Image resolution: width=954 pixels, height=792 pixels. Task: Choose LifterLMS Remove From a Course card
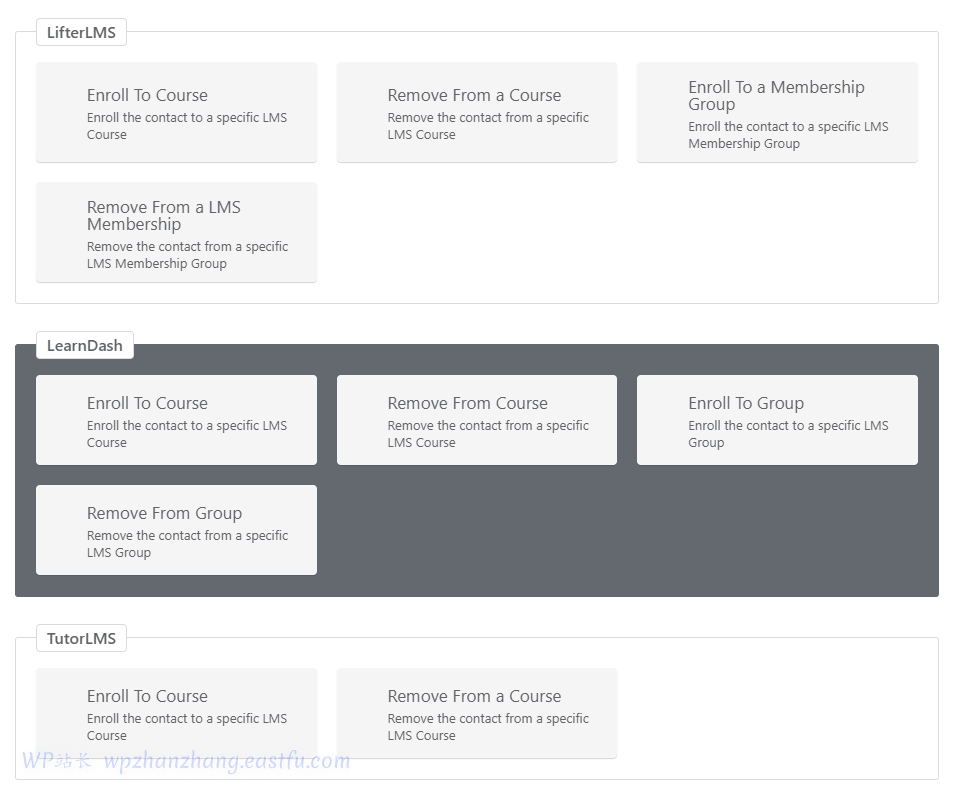tap(477, 112)
